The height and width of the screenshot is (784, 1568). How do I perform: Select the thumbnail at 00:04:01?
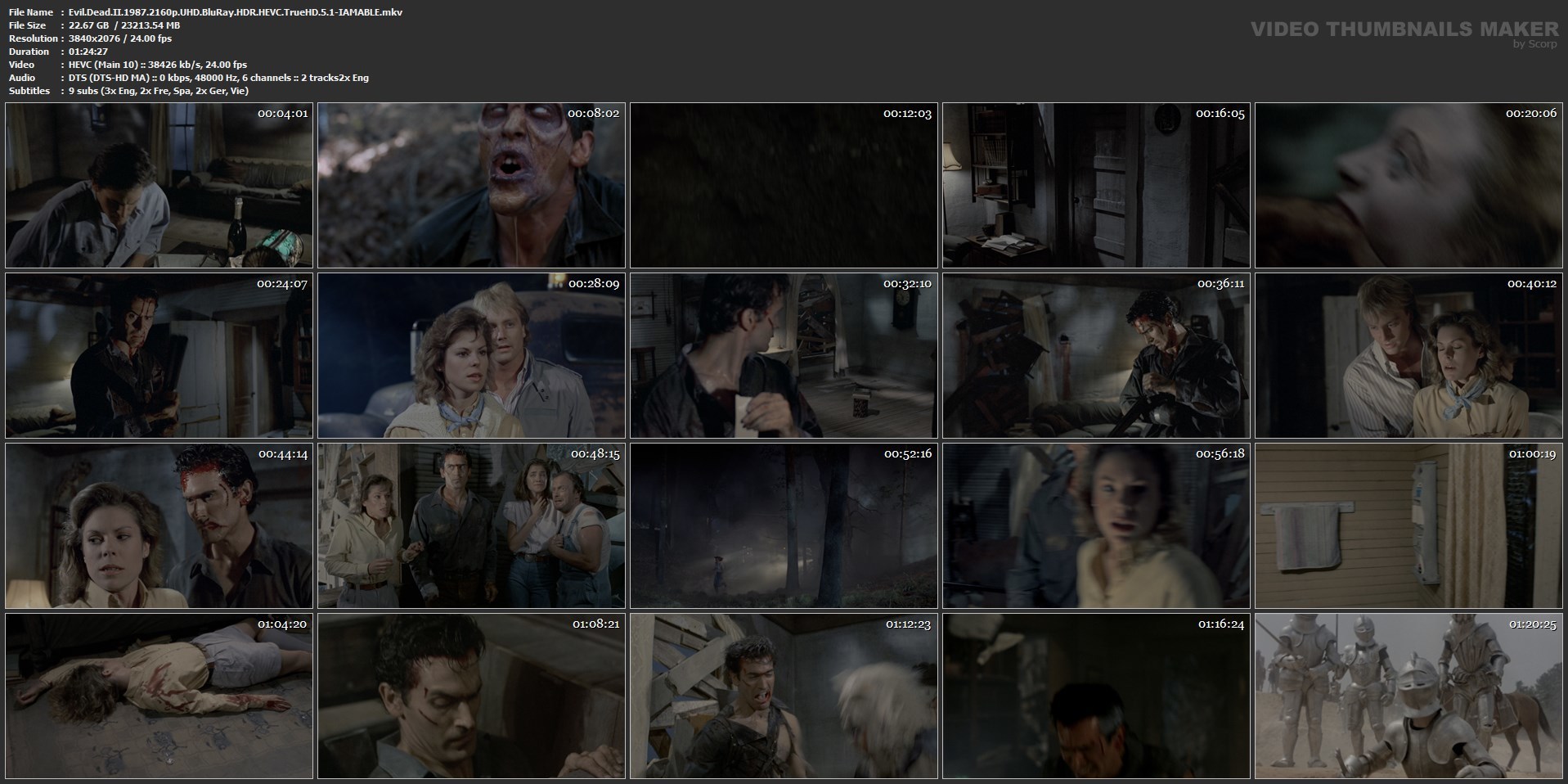click(159, 186)
